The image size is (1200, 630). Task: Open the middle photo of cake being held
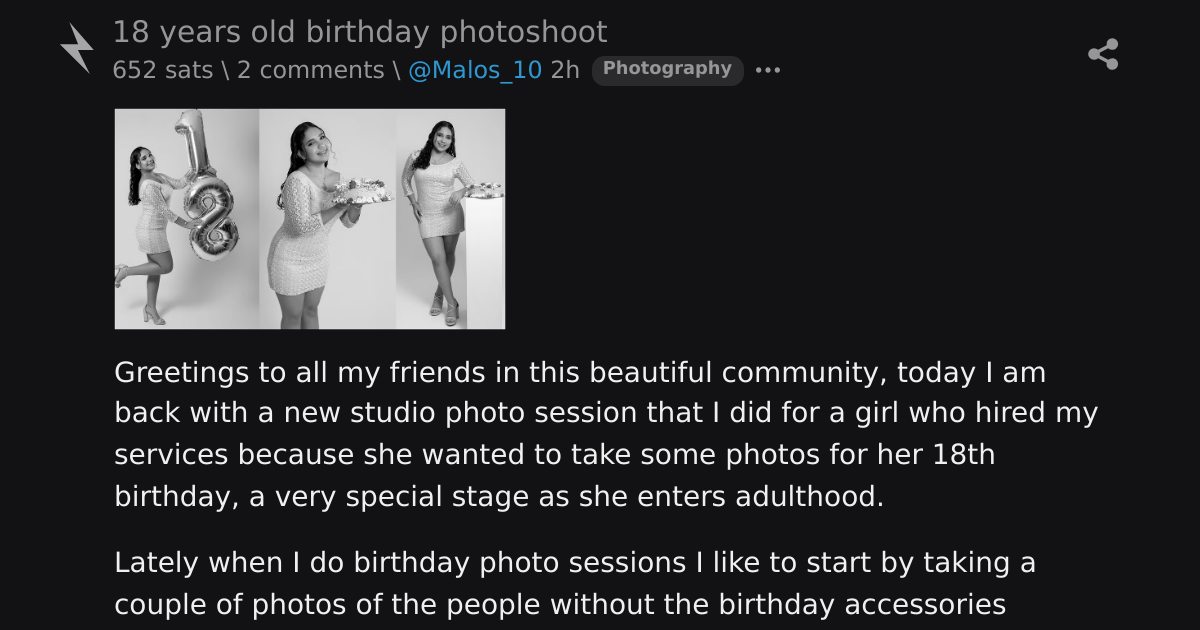click(x=327, y=219)
